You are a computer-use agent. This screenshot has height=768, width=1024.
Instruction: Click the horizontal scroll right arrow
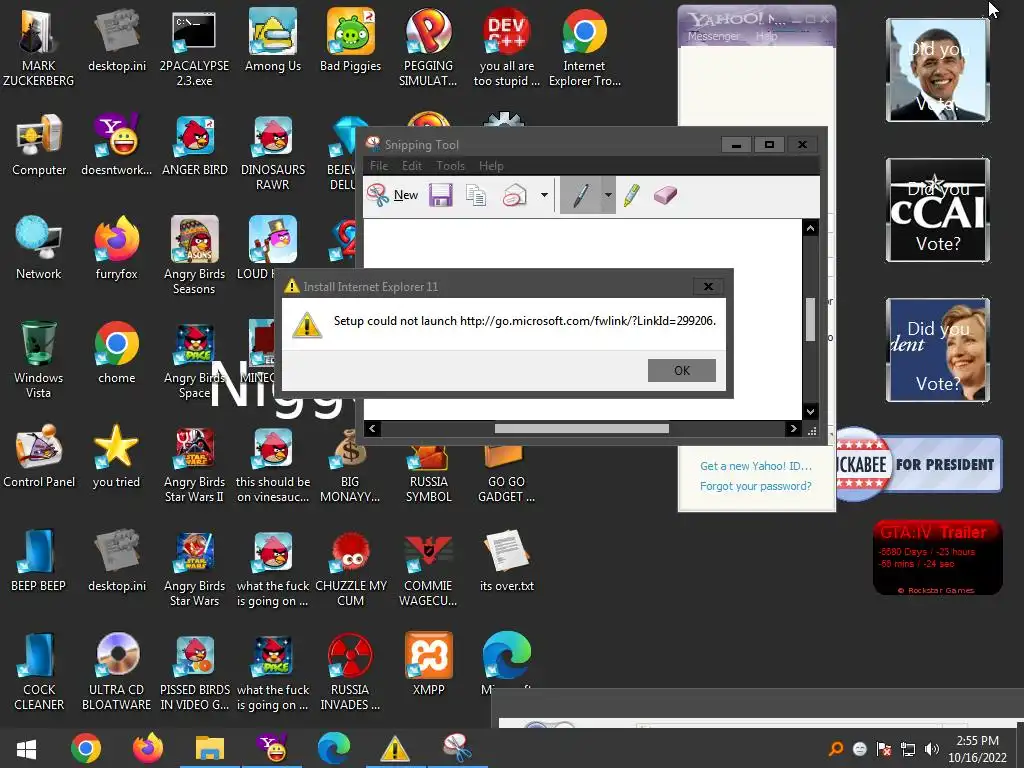click(793, 428)
